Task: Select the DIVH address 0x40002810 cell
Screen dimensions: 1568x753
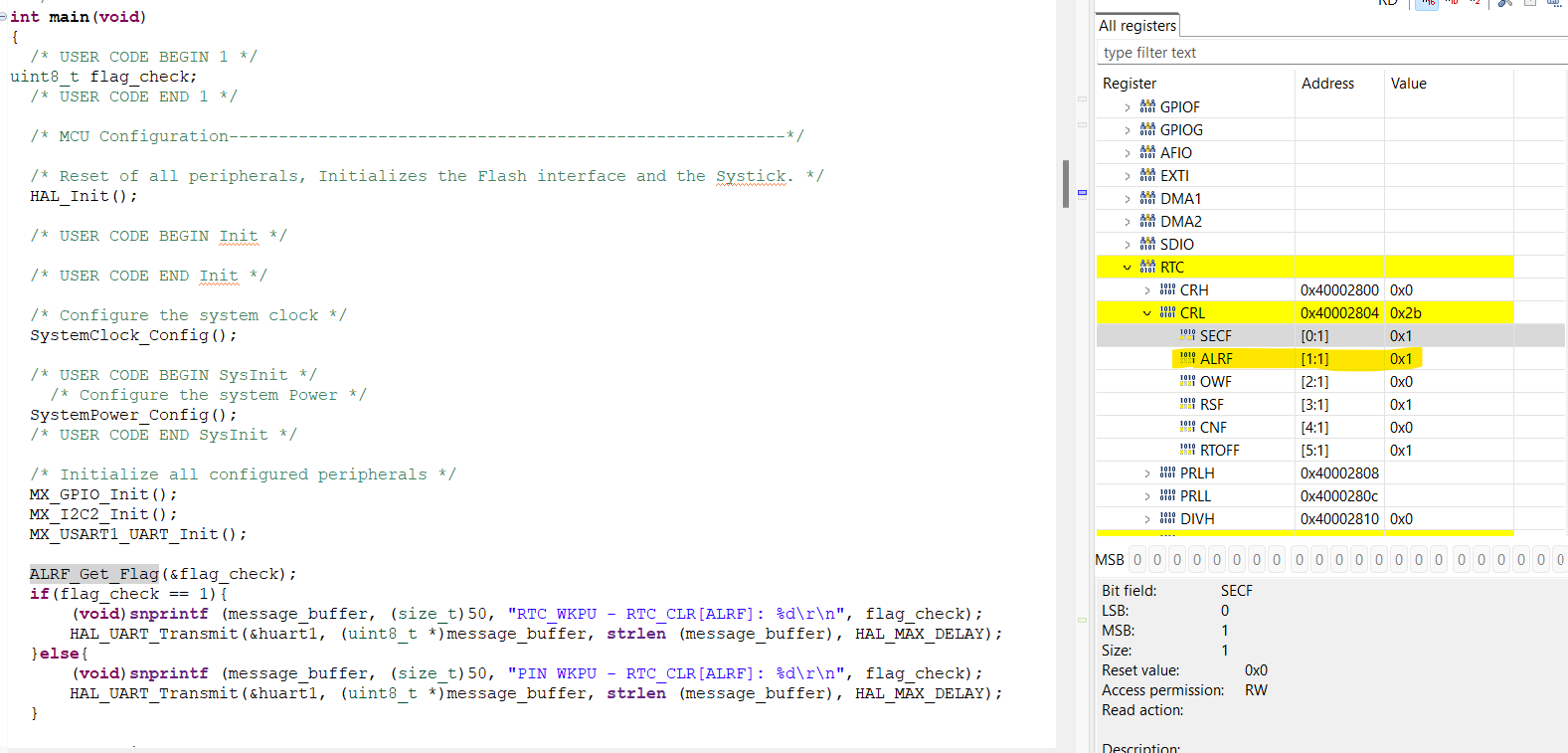Action: point(1339,518)
